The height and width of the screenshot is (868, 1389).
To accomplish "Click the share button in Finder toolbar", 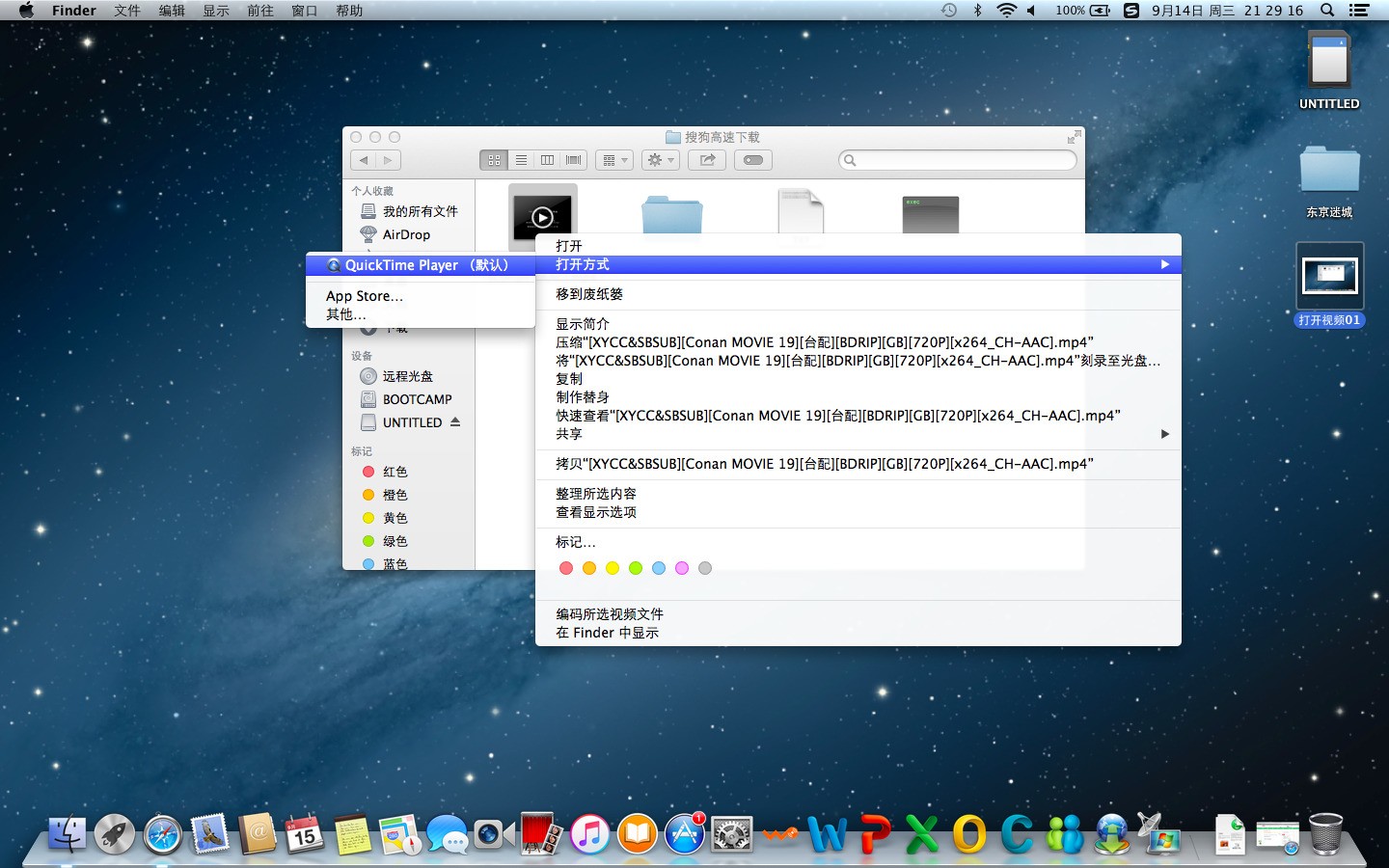I will (707, 160).
